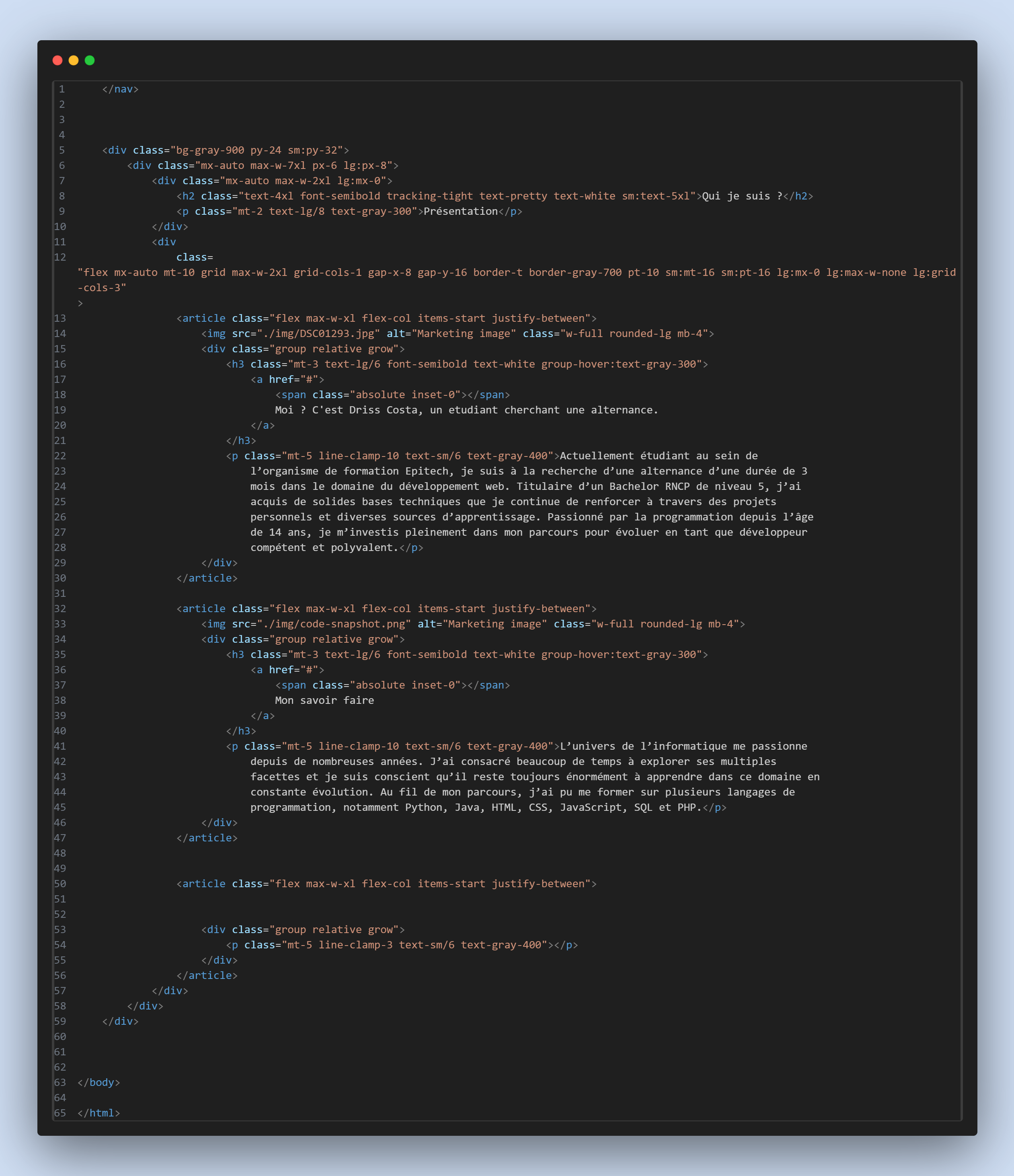Click the './img/code-snapshot.png' source path
Viewport: 1014px width, 1176px height.
click(334, 624)
